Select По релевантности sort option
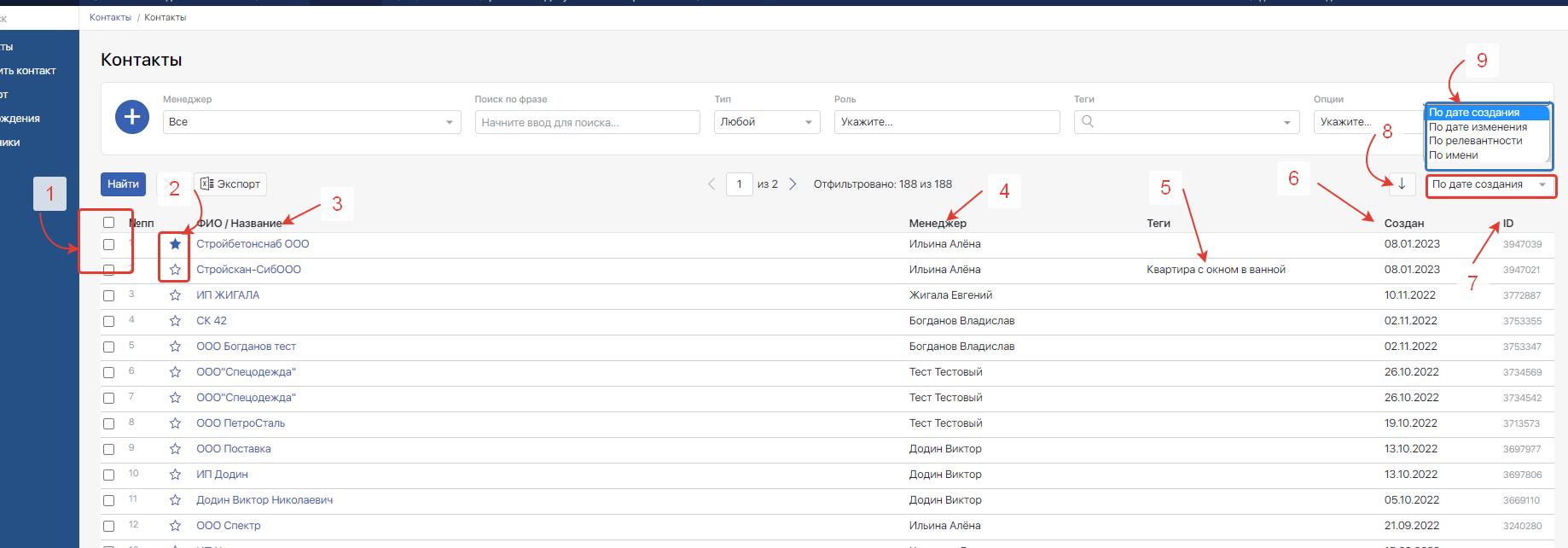The image size is (1568, 548). click(x=1475, y=141)
